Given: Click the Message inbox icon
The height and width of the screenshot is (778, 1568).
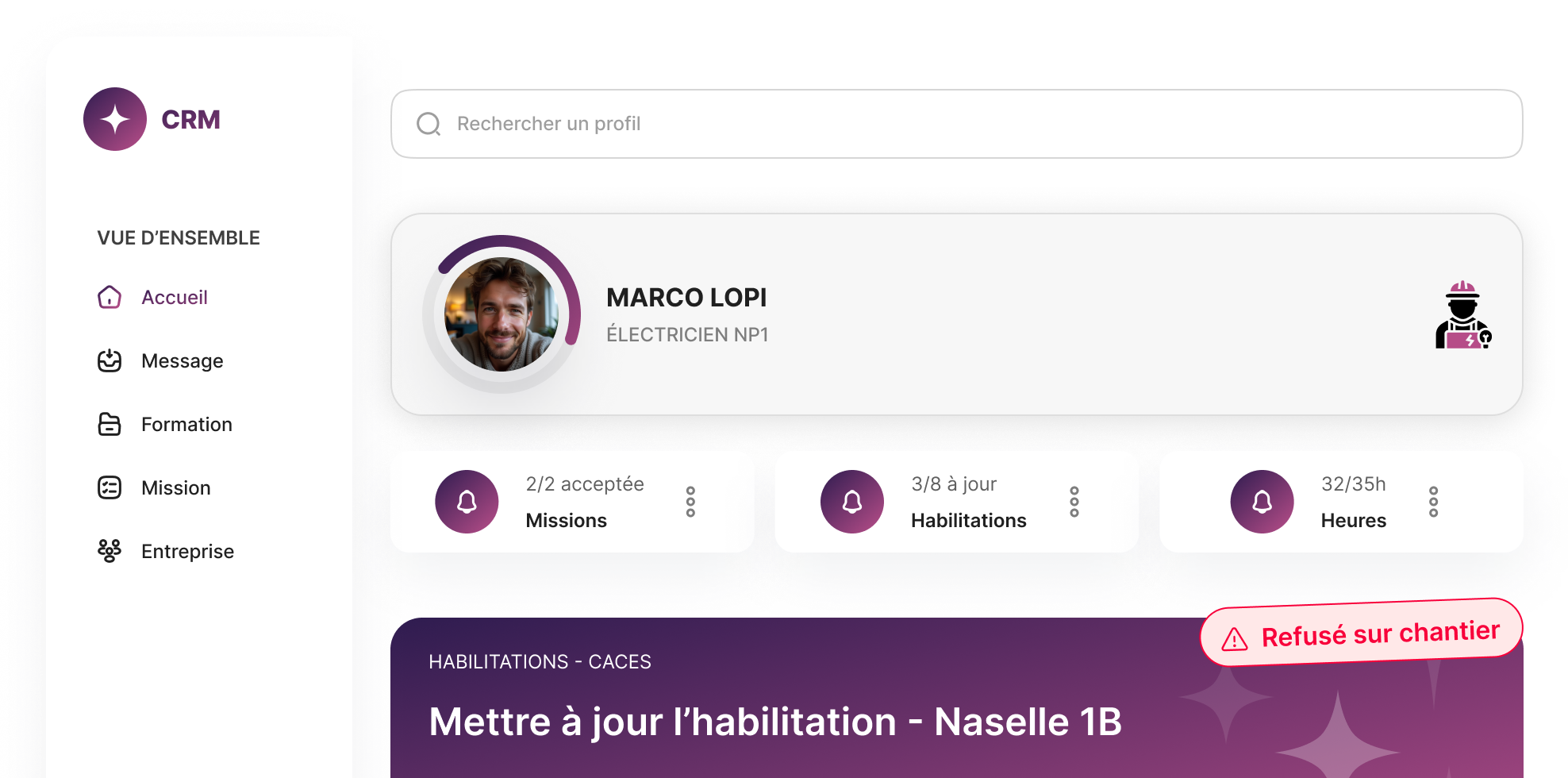Looking at the screenshot, I should tap(110, 360).
